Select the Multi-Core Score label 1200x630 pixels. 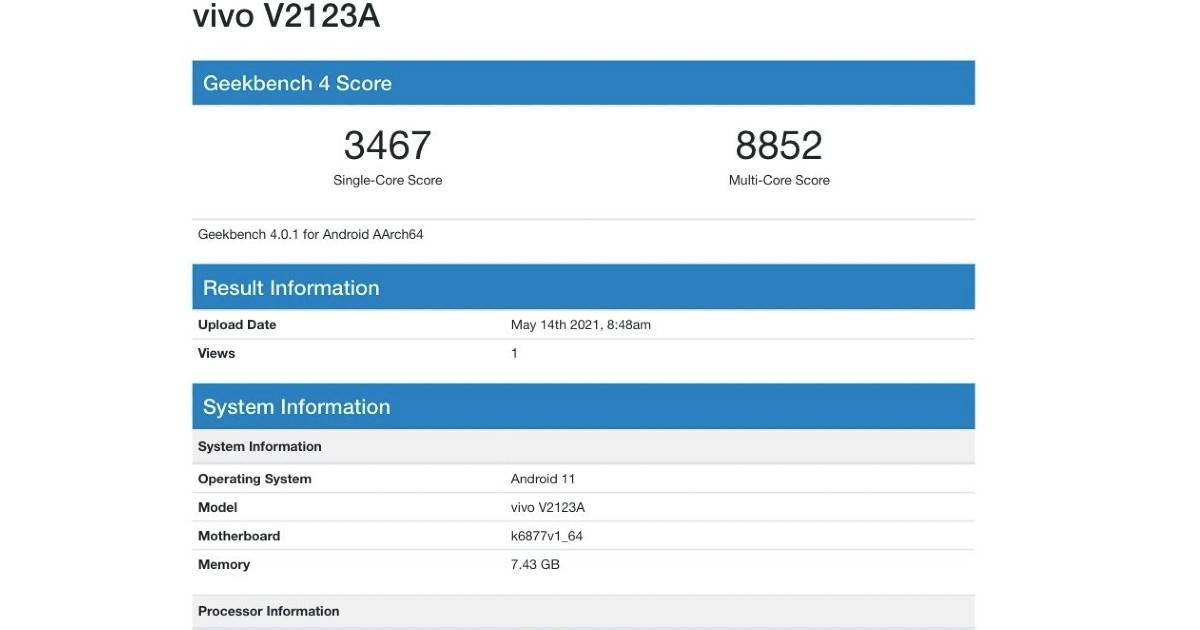(x=779, y=180)
